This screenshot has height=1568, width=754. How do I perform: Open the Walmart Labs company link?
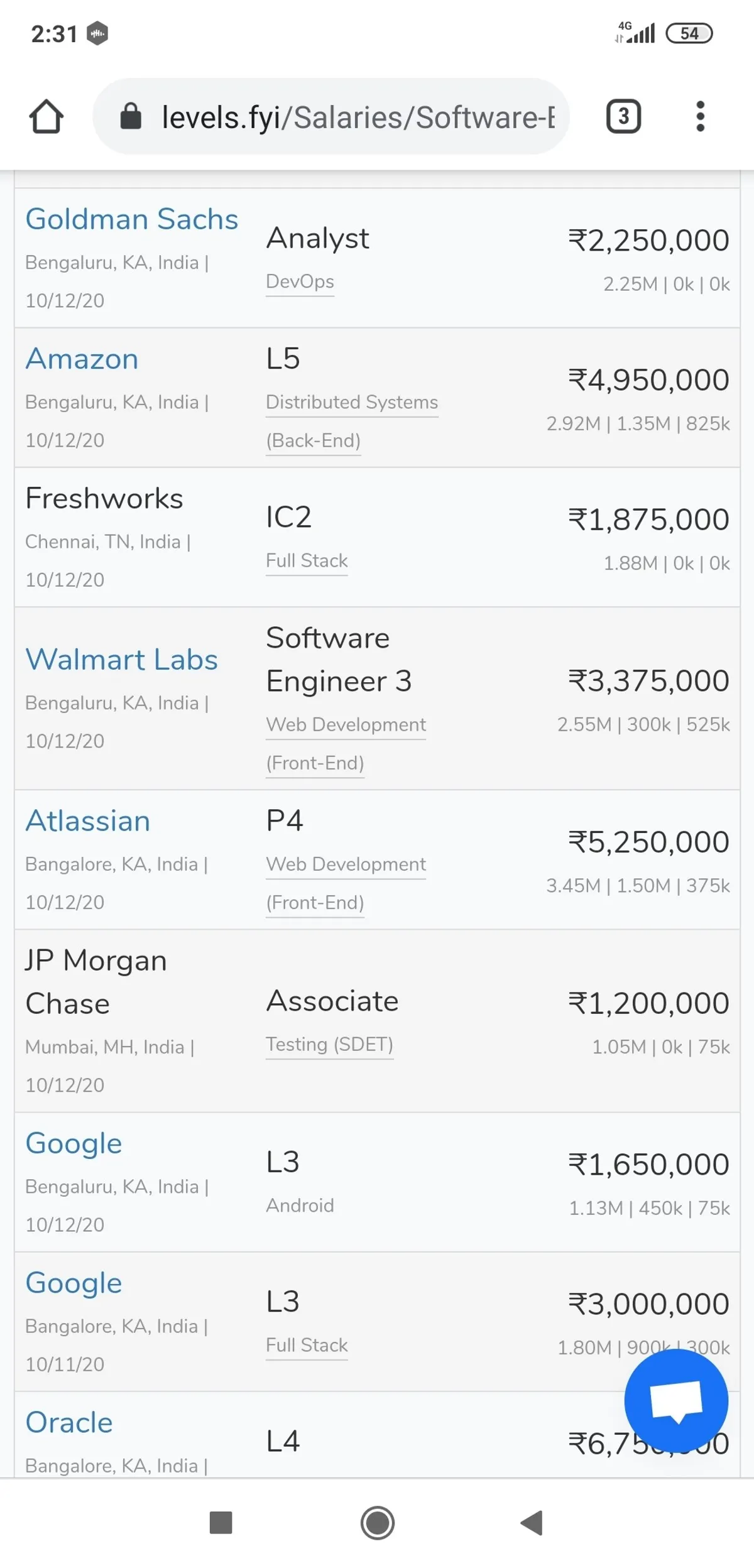(x=121, y=660)
